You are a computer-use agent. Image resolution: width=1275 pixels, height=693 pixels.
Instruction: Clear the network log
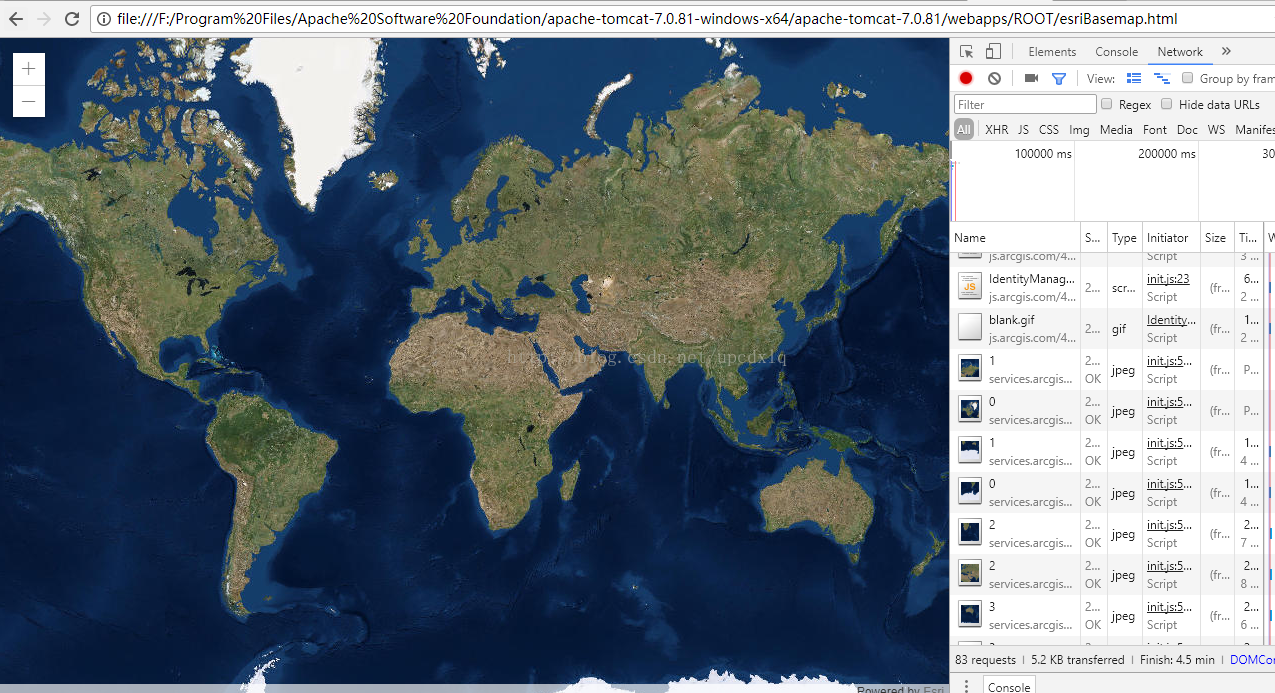pos(994,78)
